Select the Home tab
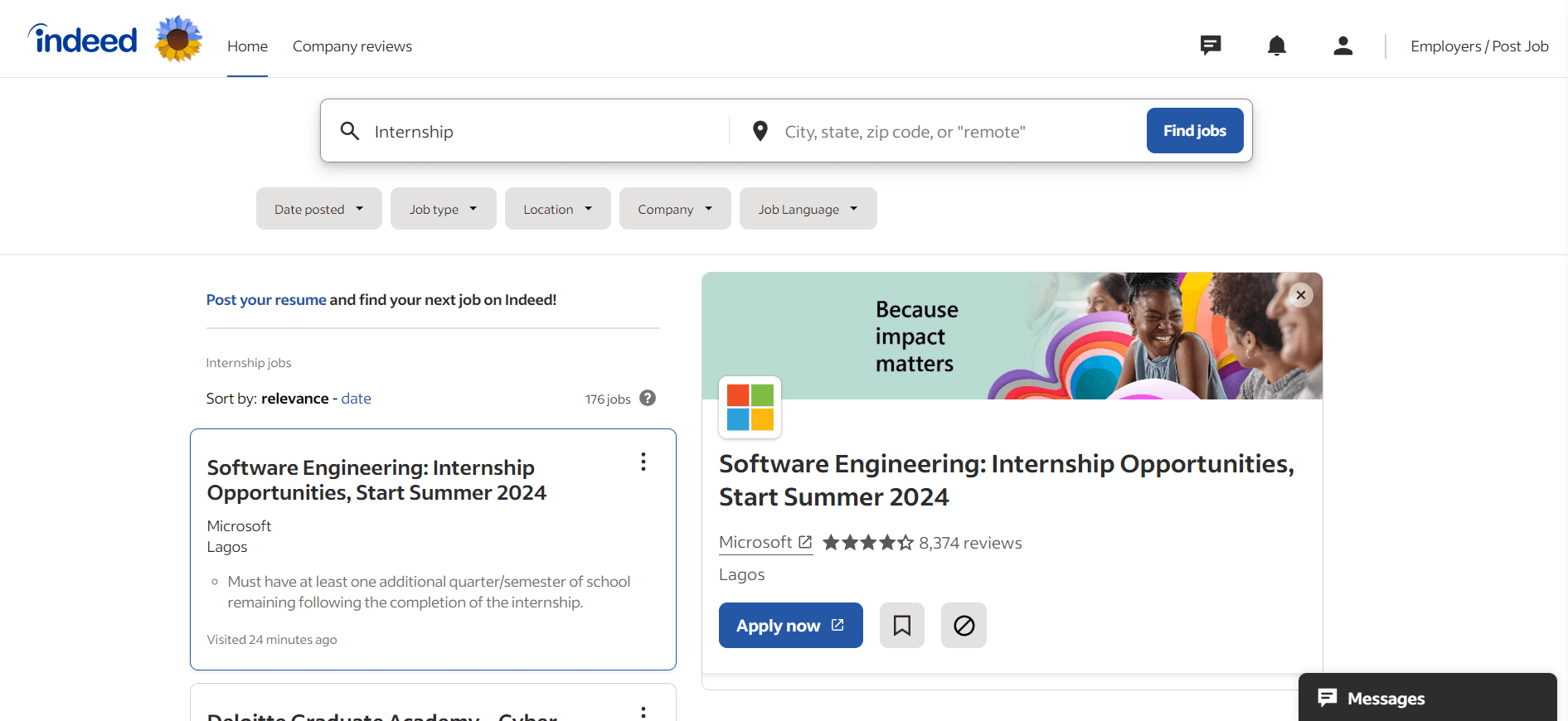Image resolution: width=1568 pixels, height=721 pixels. point(247,46)
